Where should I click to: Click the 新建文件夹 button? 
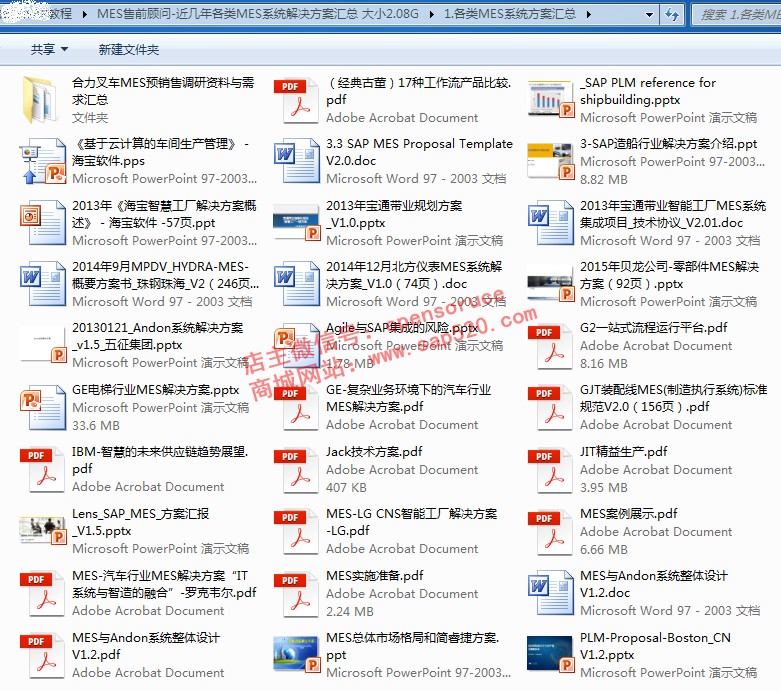tap(129, 49)
